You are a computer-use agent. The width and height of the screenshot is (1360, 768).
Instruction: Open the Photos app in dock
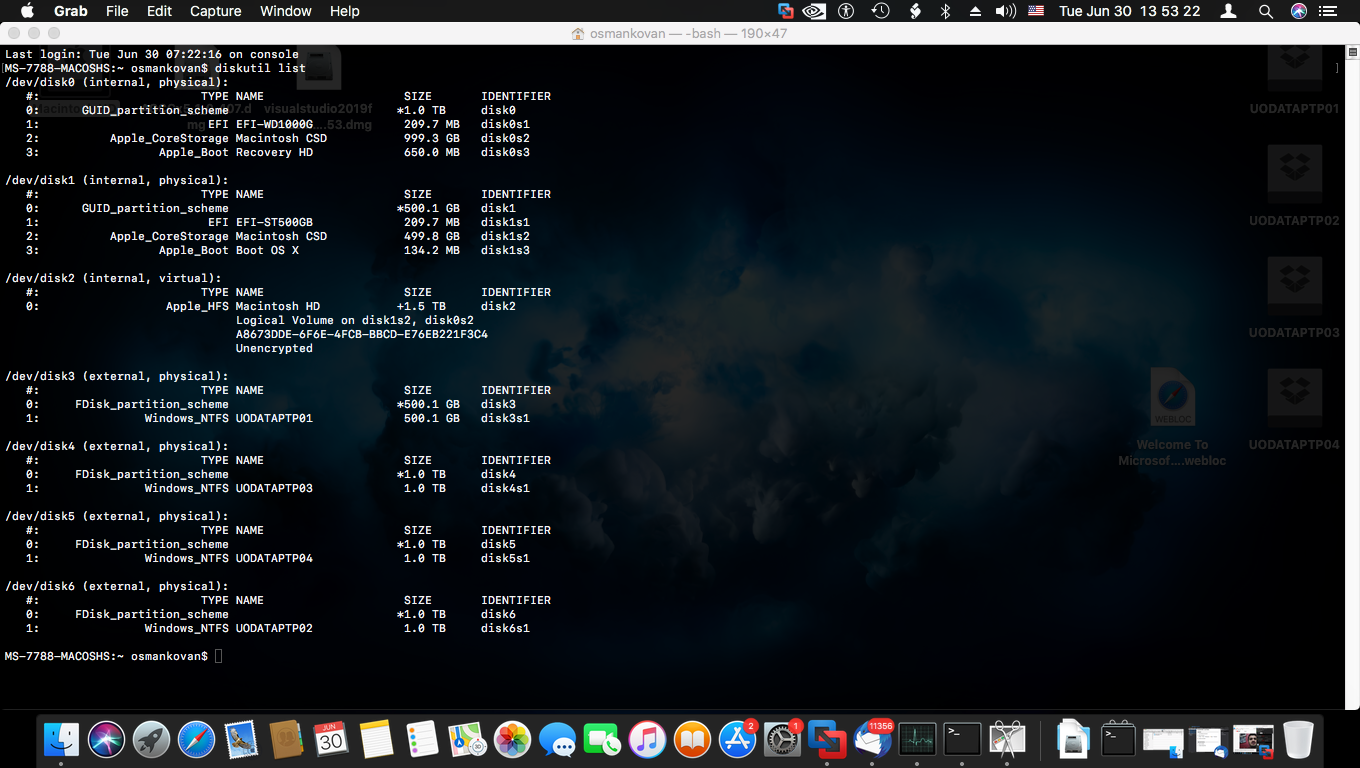click(513, 740)
